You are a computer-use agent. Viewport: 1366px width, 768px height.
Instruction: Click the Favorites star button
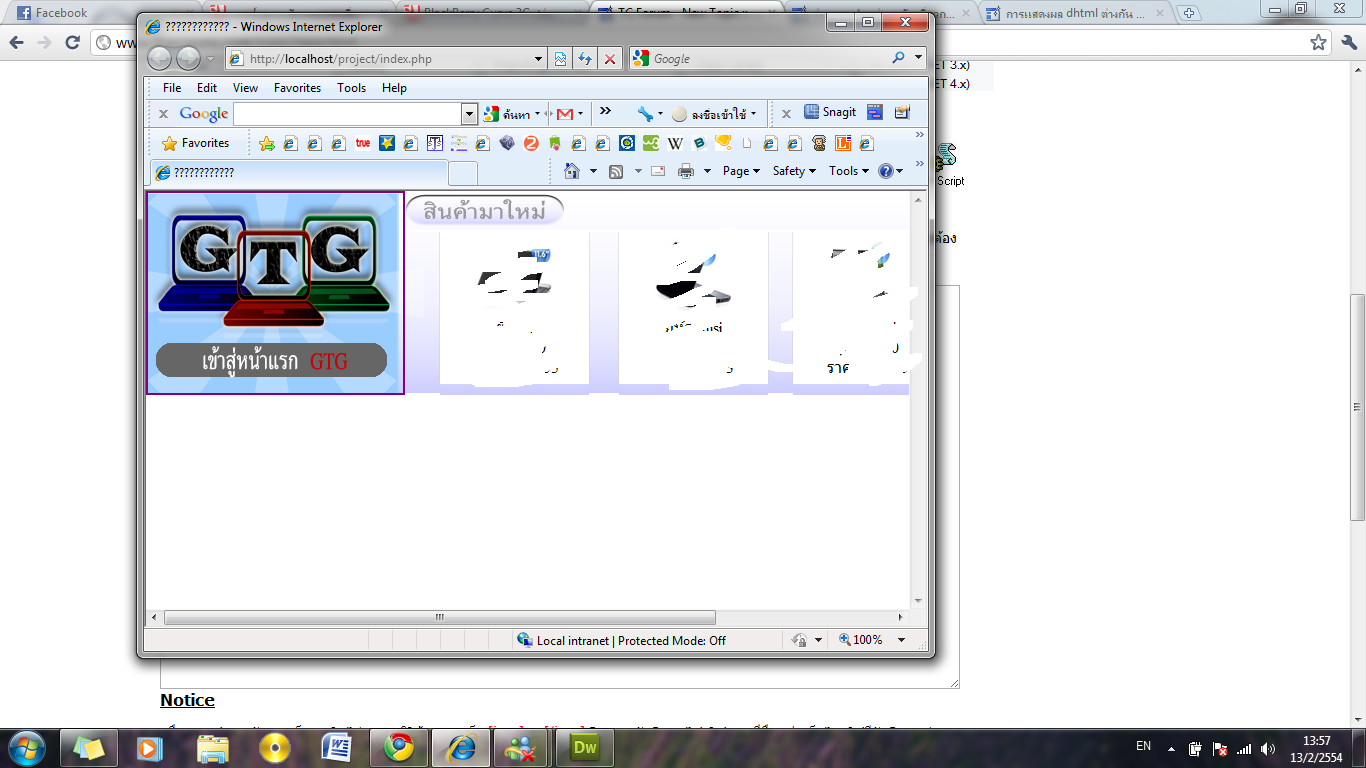point(196,143)
